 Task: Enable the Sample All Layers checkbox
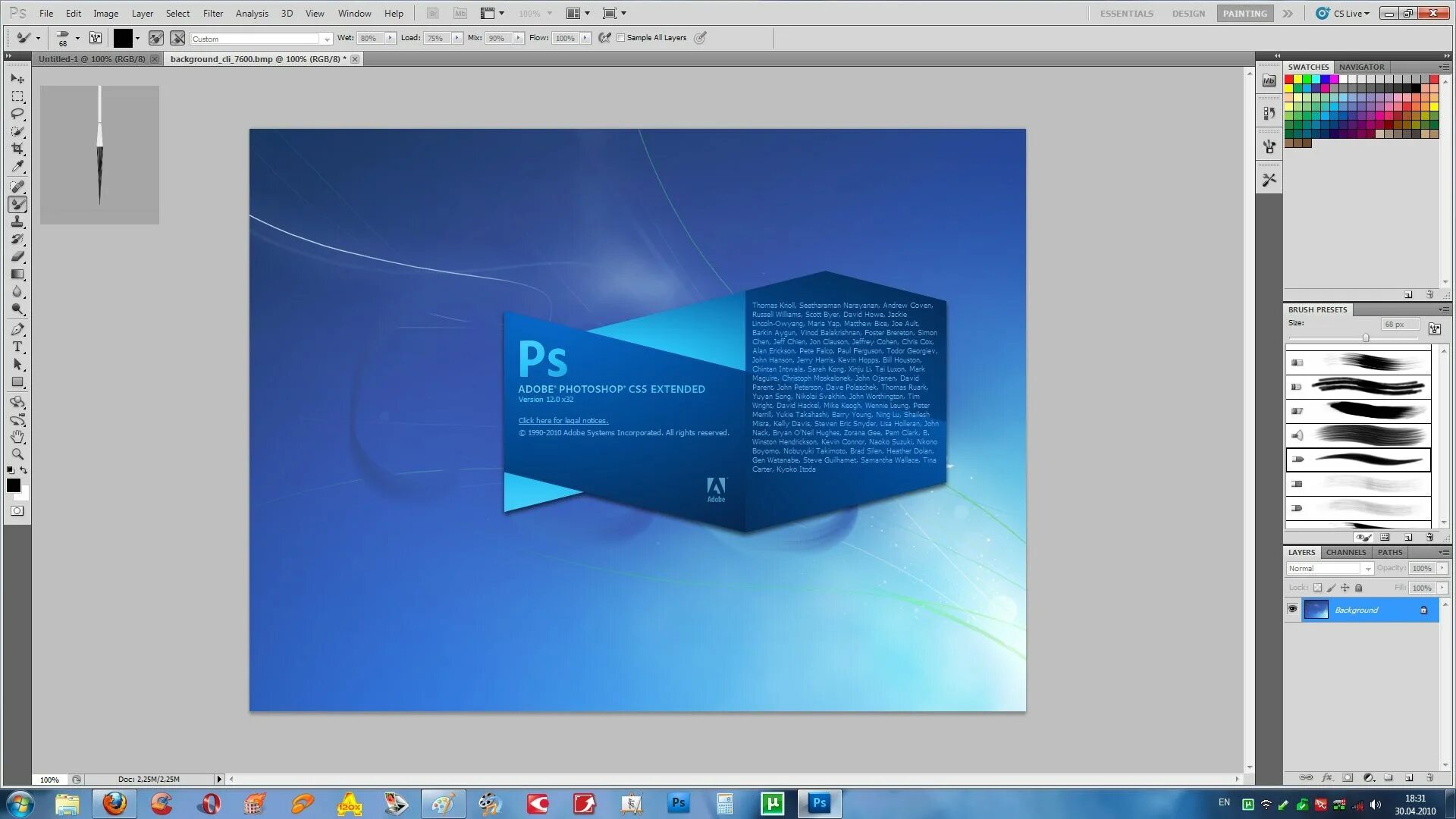(620, 37)
